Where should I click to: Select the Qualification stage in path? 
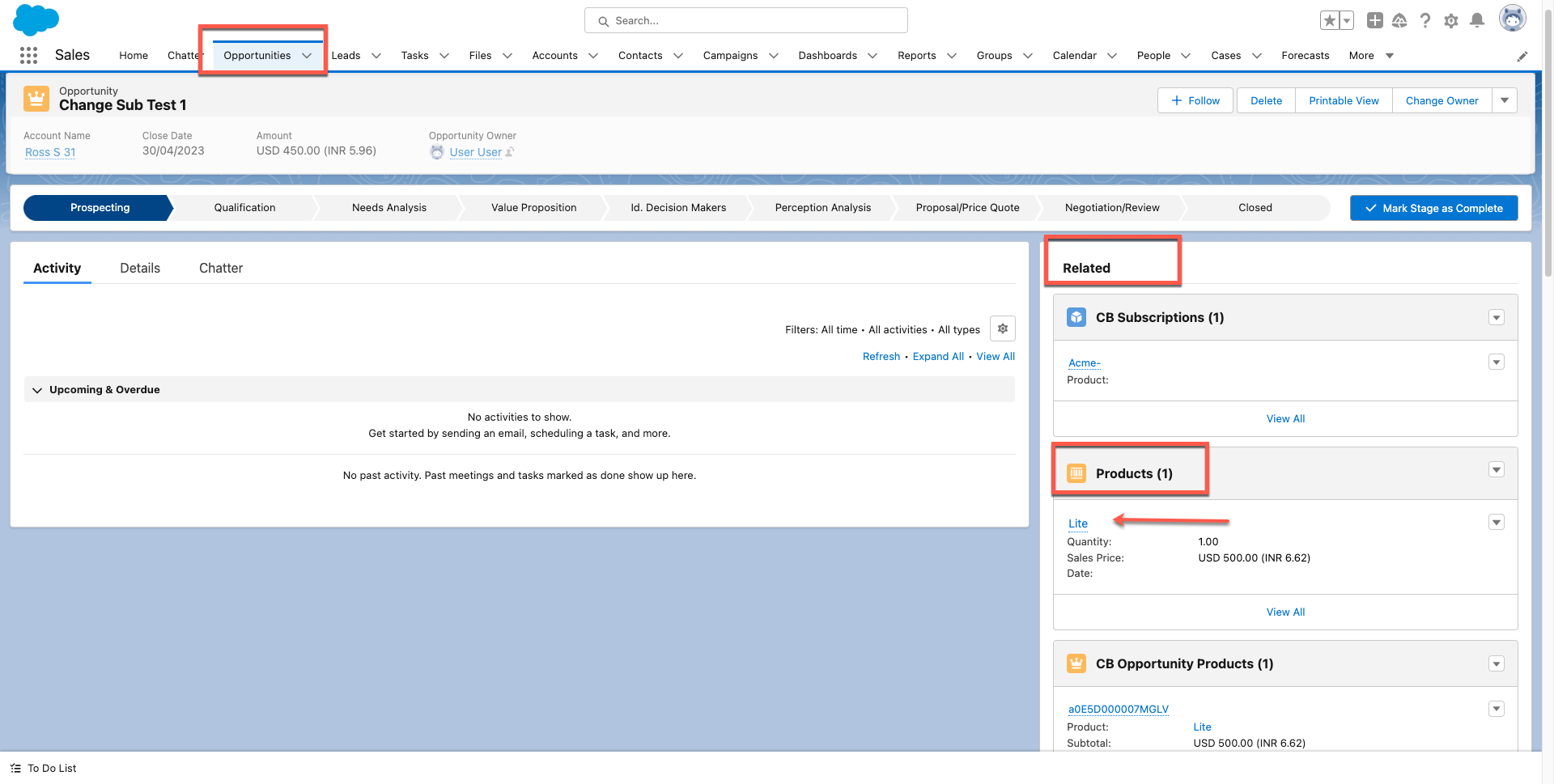click(x=244, y=208)
